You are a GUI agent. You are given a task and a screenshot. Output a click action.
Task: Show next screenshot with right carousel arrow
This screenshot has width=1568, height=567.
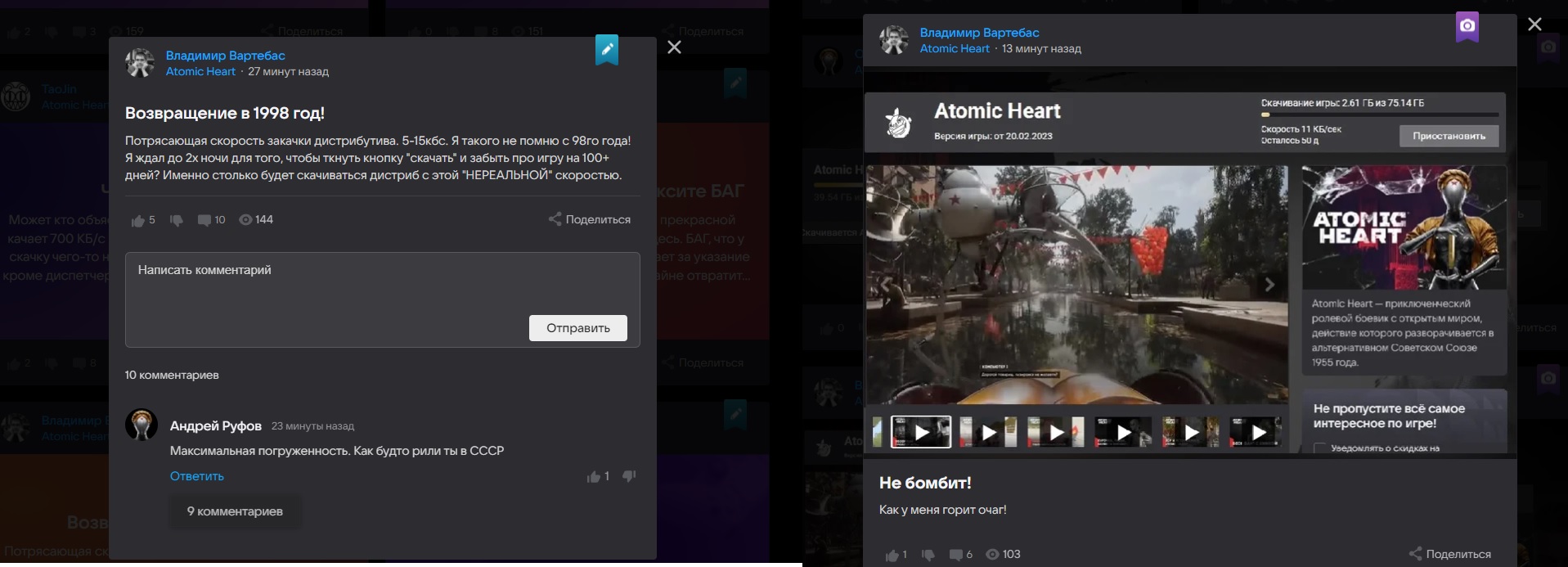[x=1269, y=285]
